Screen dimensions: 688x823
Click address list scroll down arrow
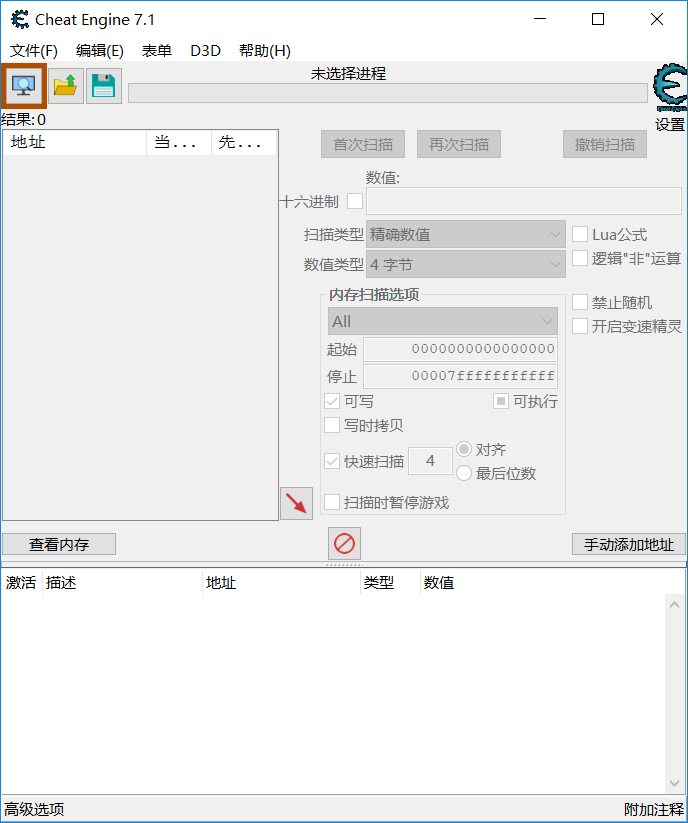(x=675, y=783)
